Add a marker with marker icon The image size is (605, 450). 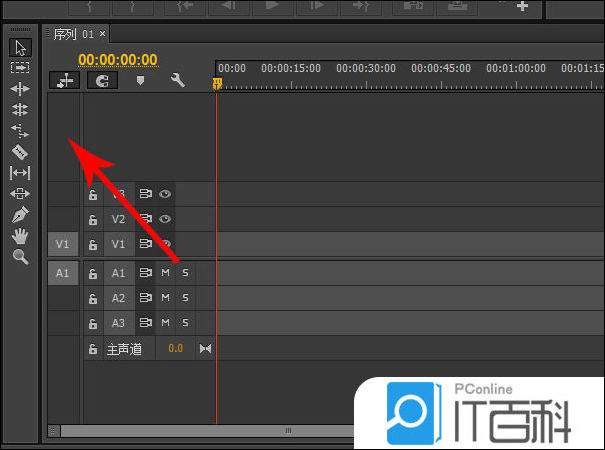[x=140, y=80]
